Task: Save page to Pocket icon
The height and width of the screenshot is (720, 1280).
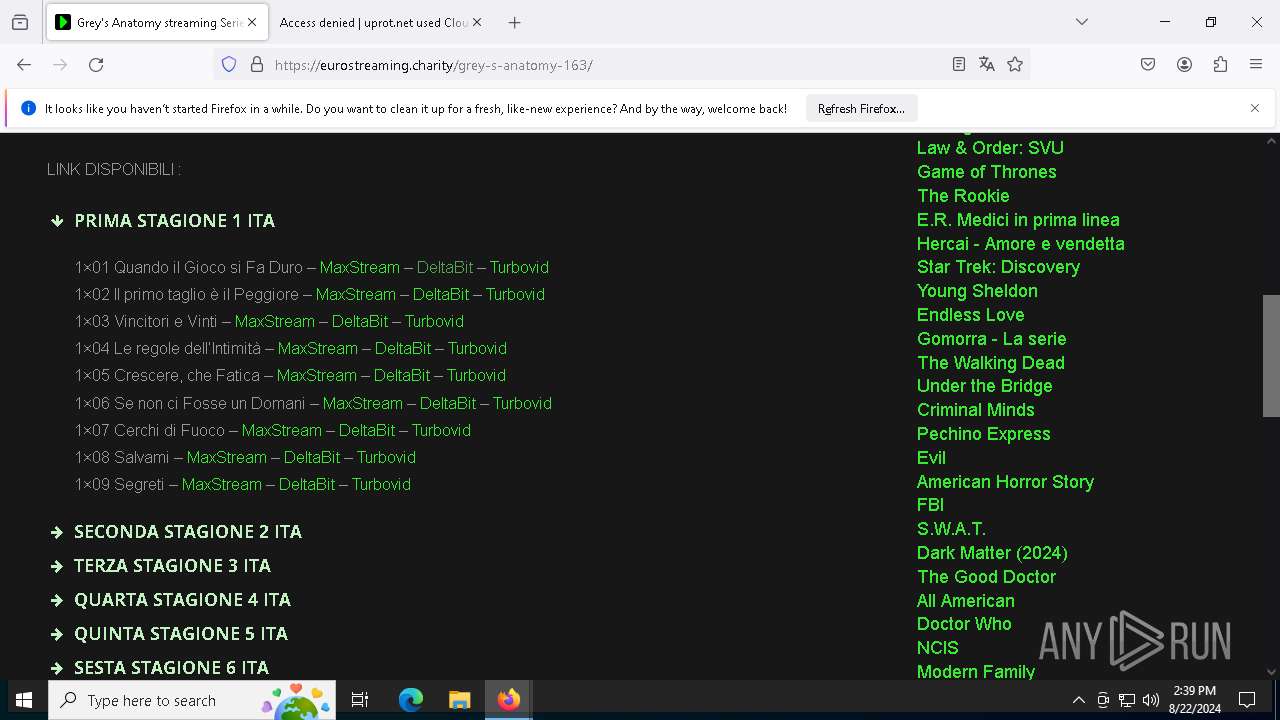Action: (1148, 64)
